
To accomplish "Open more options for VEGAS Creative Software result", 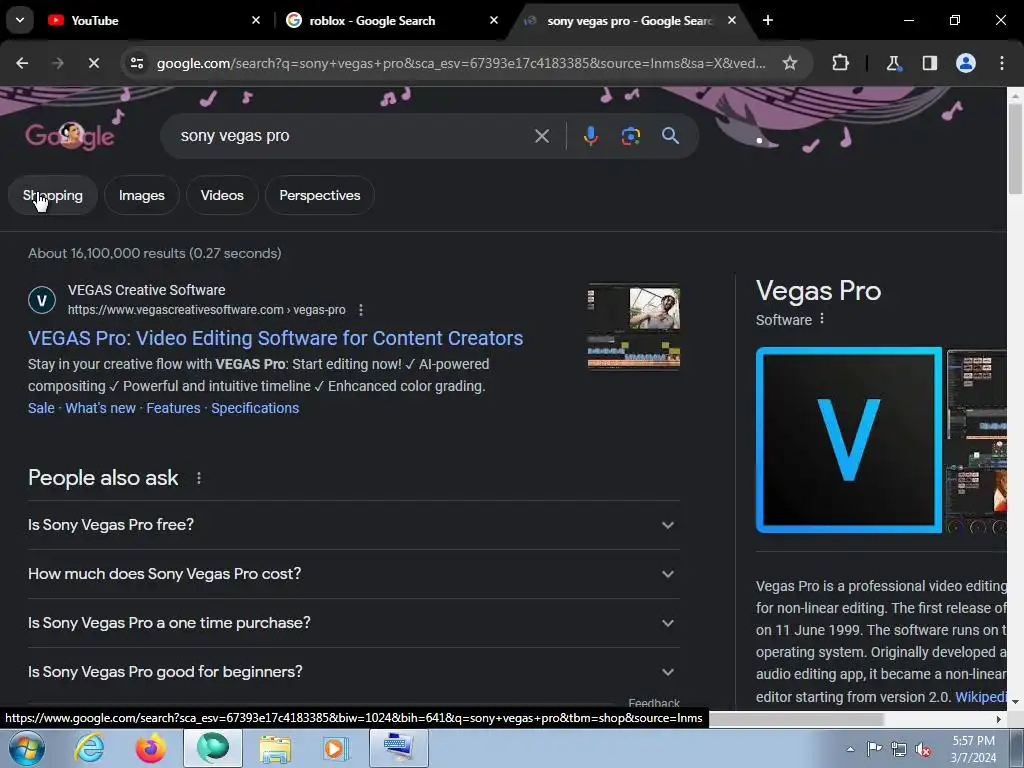I will coord(360,310).
